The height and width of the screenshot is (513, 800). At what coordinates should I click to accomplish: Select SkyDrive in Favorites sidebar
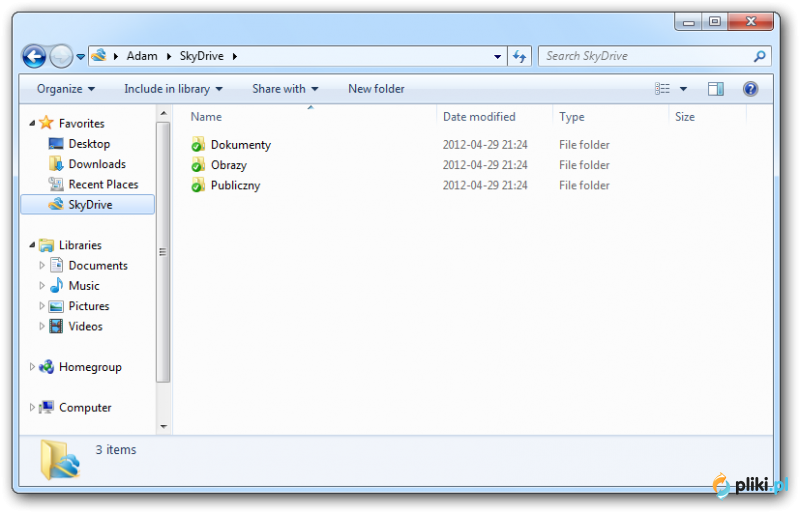point(90,205)
